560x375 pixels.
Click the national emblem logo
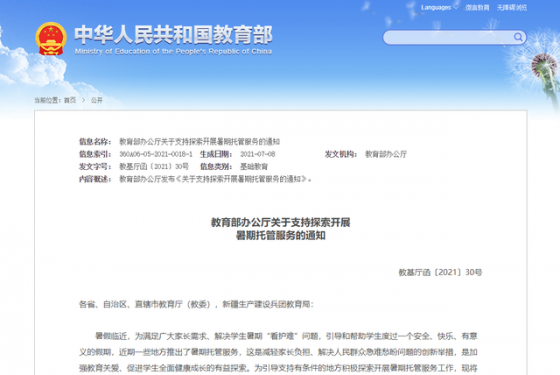tap(51, 39)
